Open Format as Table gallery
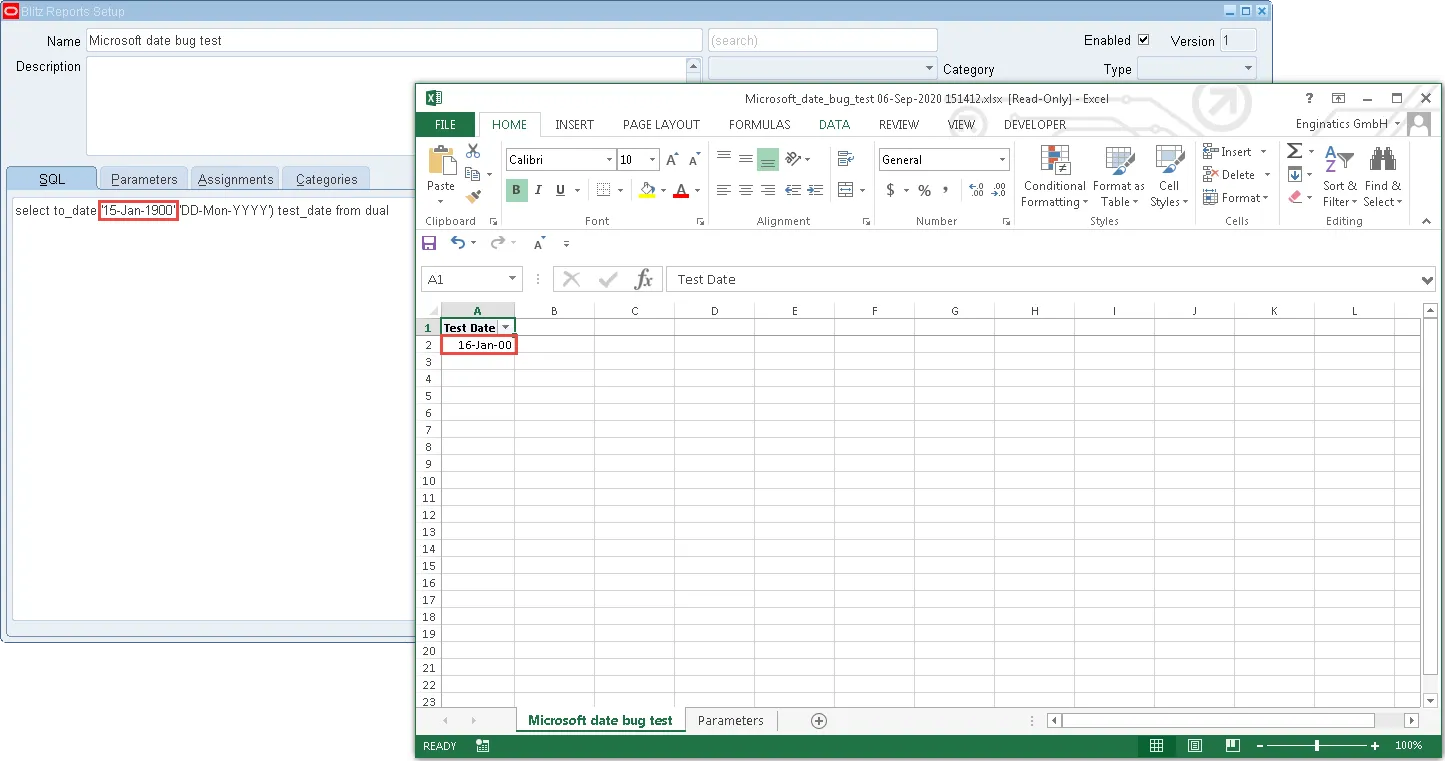The image size is (1445, 761). (x=1119, y=176)
